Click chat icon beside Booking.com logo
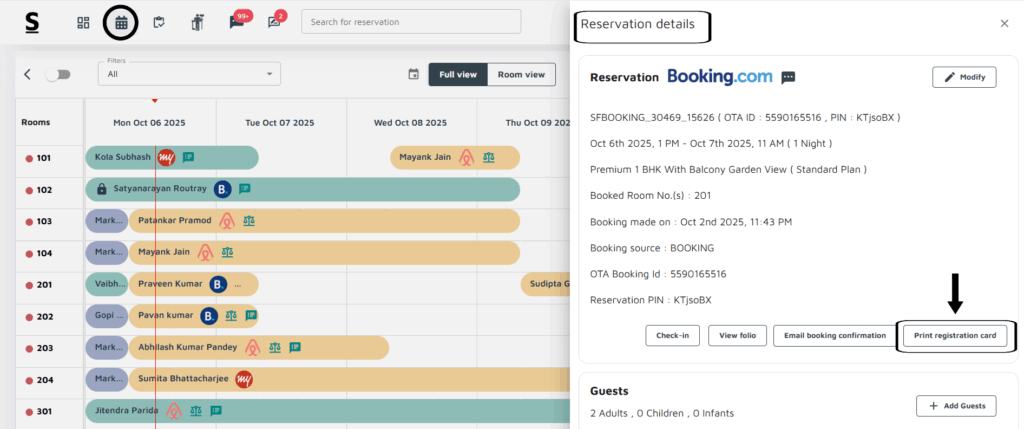1024x429 pixels. [788, 77]
